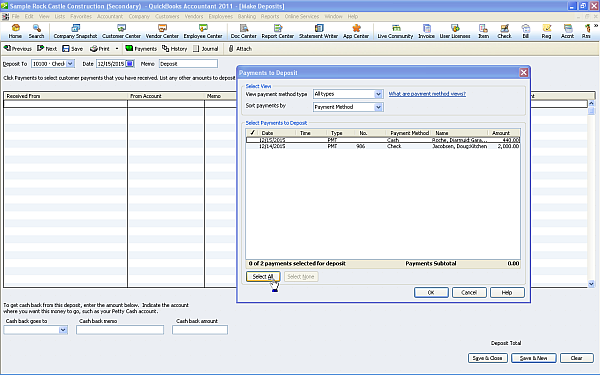The width and height of the screenshot is (600, 375).
Task: Select the 12/15/2015 Cash payment row
Action: point(383,140)
